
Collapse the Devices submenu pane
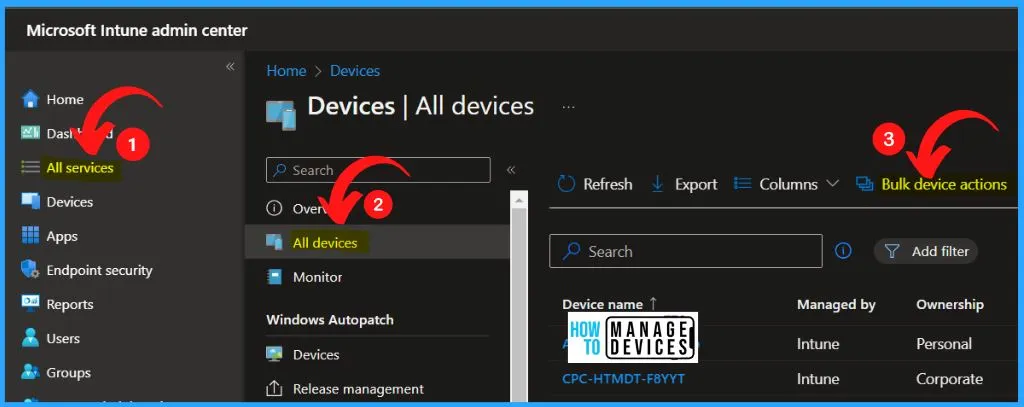point(511,170)
